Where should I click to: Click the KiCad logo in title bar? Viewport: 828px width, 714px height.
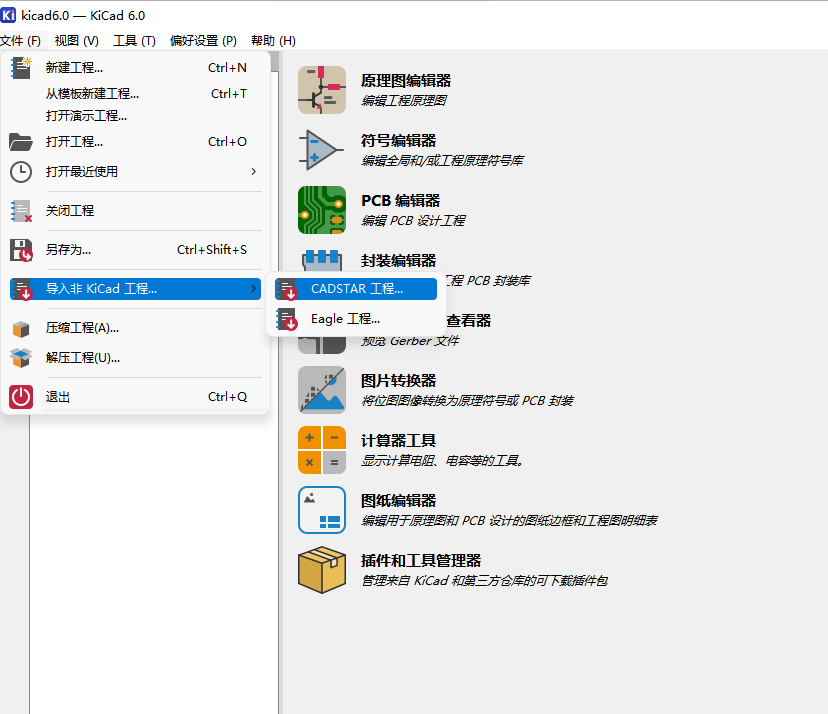(8, 15)
